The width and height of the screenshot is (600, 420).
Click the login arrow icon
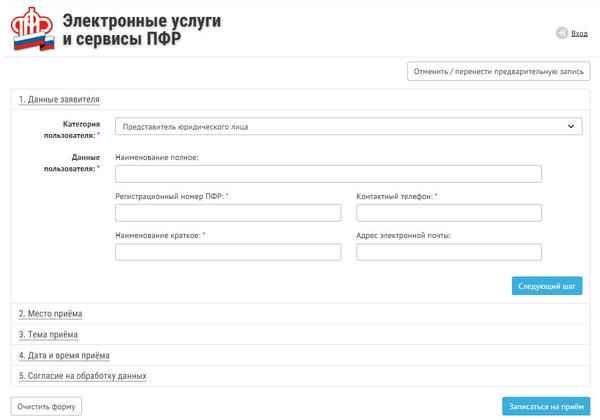pos(561,33)
